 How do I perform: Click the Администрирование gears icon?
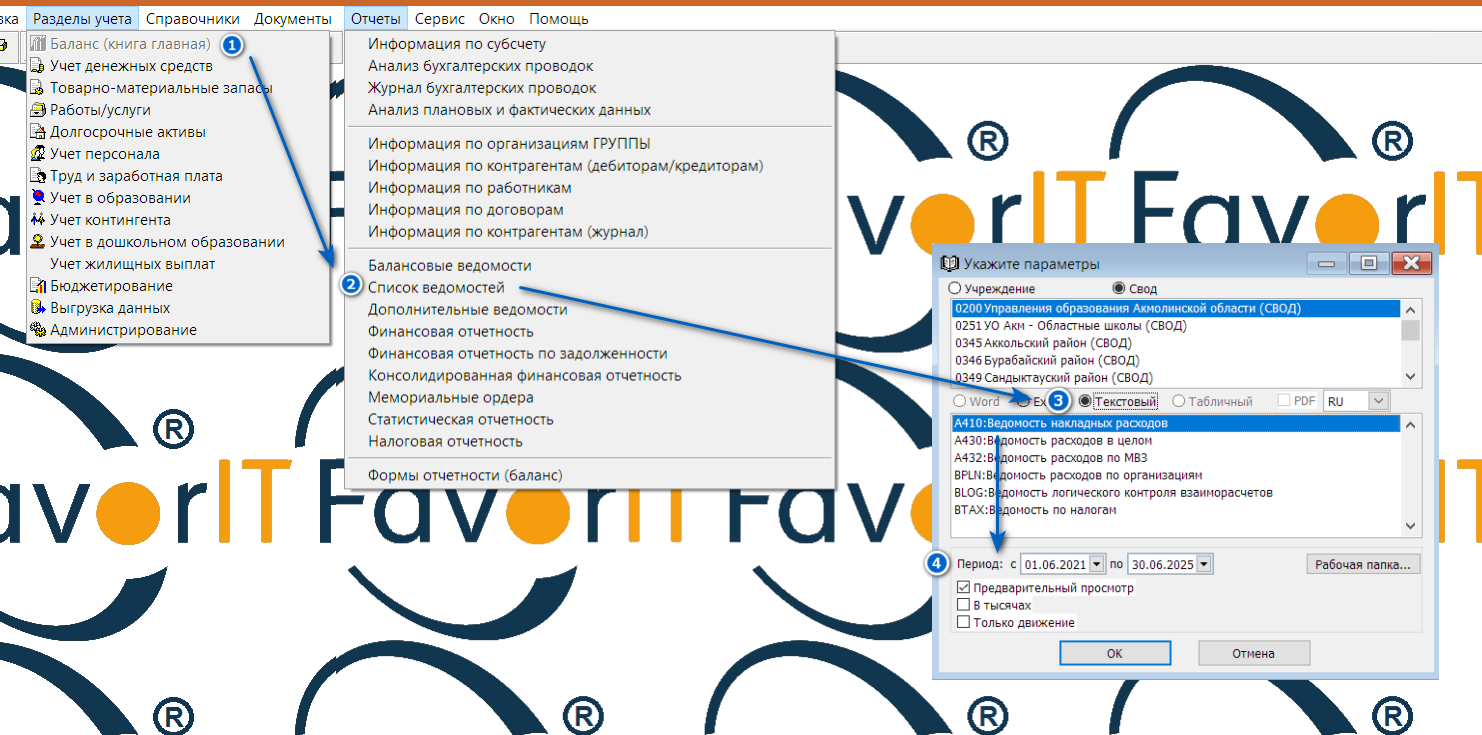pos(38,330)
